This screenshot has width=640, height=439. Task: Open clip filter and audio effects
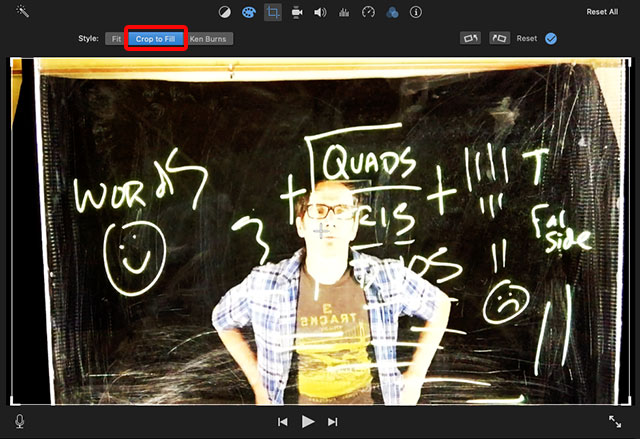coord(392,12)
